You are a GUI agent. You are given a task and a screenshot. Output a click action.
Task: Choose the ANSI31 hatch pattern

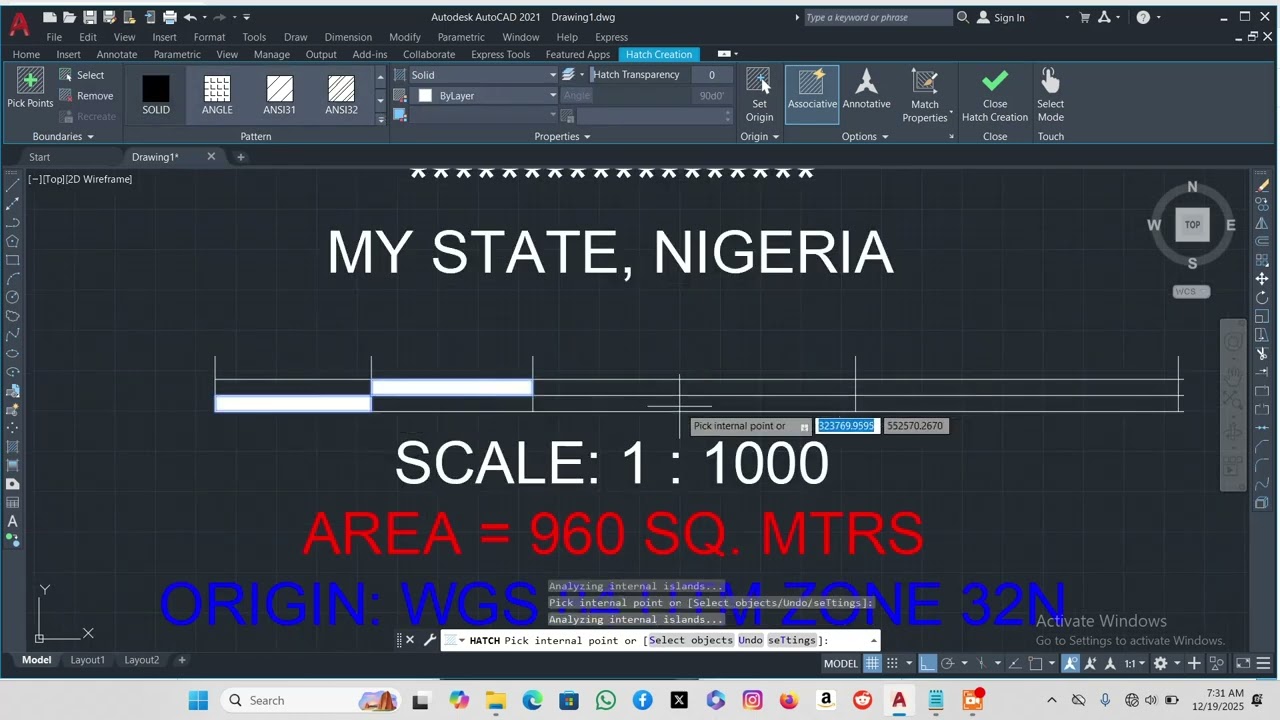coord(279,95)
